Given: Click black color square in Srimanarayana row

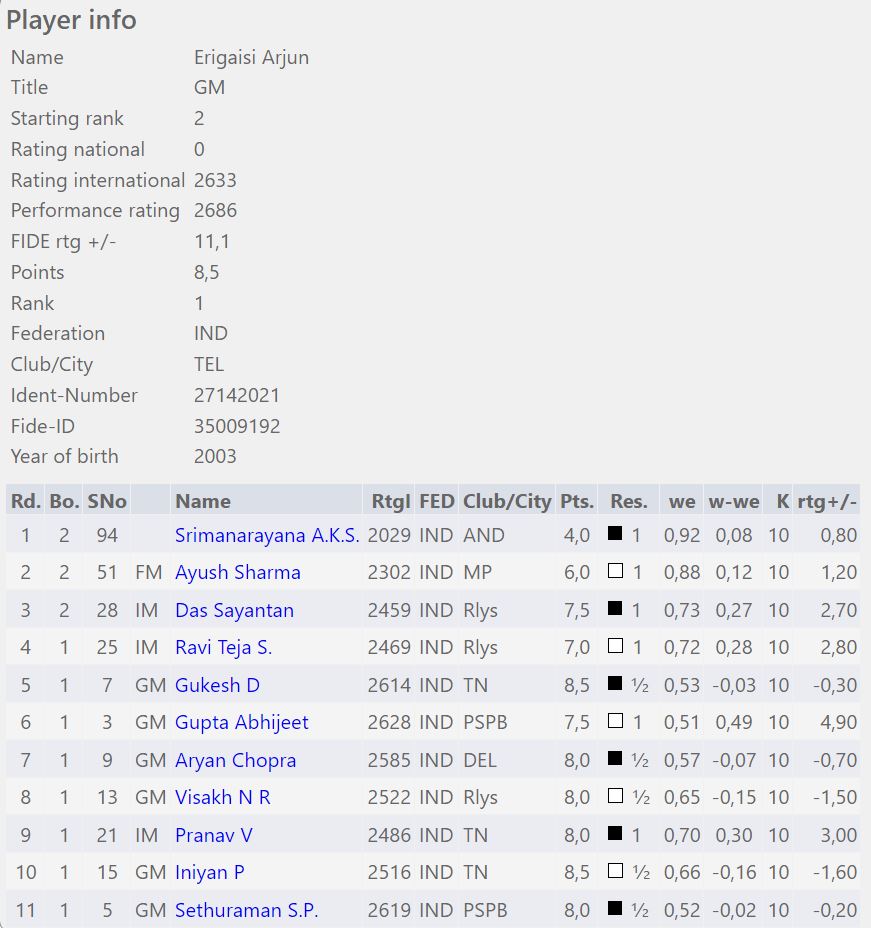Looking at the screenshot, I should pyautogui.click(x=615, y=535).
